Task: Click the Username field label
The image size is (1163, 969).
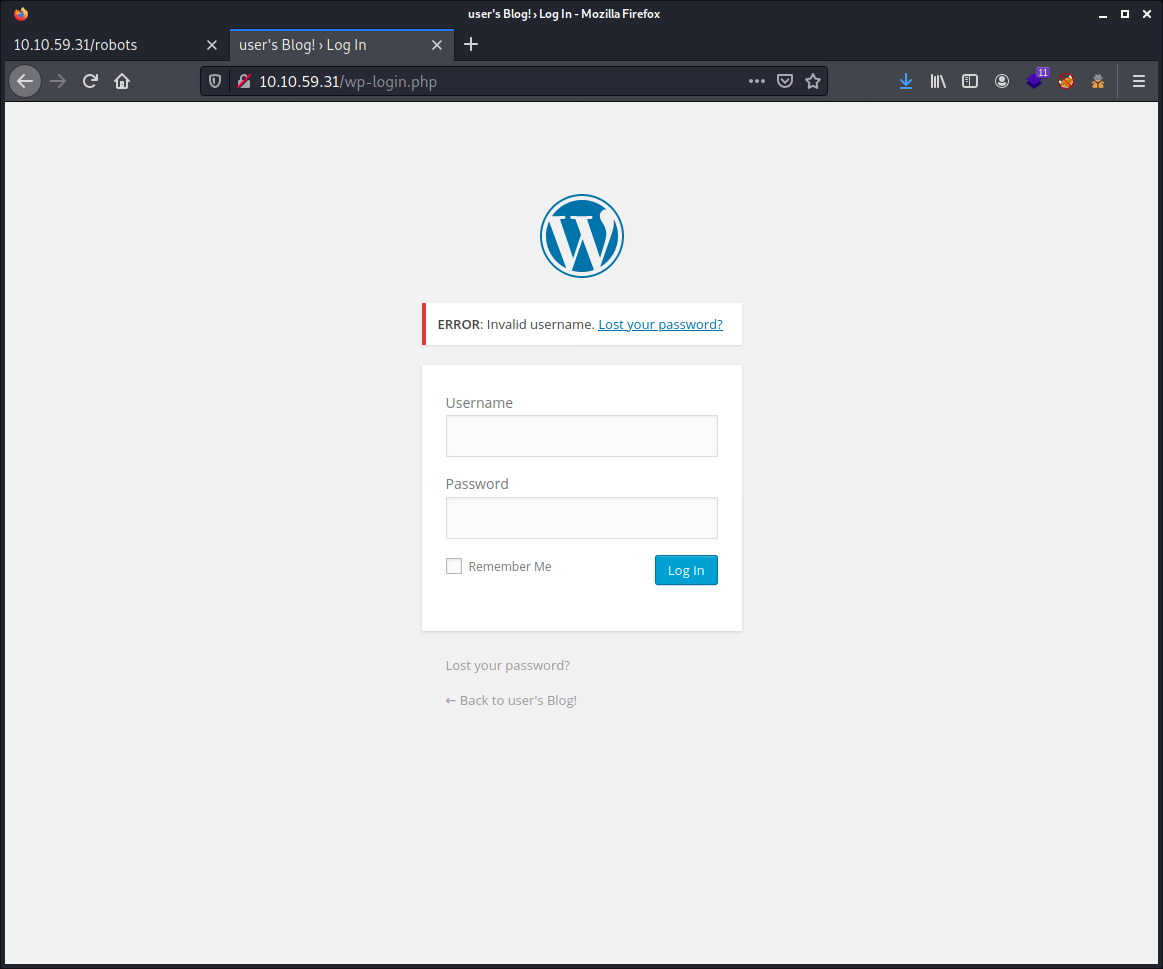Action: click(479, 403)
